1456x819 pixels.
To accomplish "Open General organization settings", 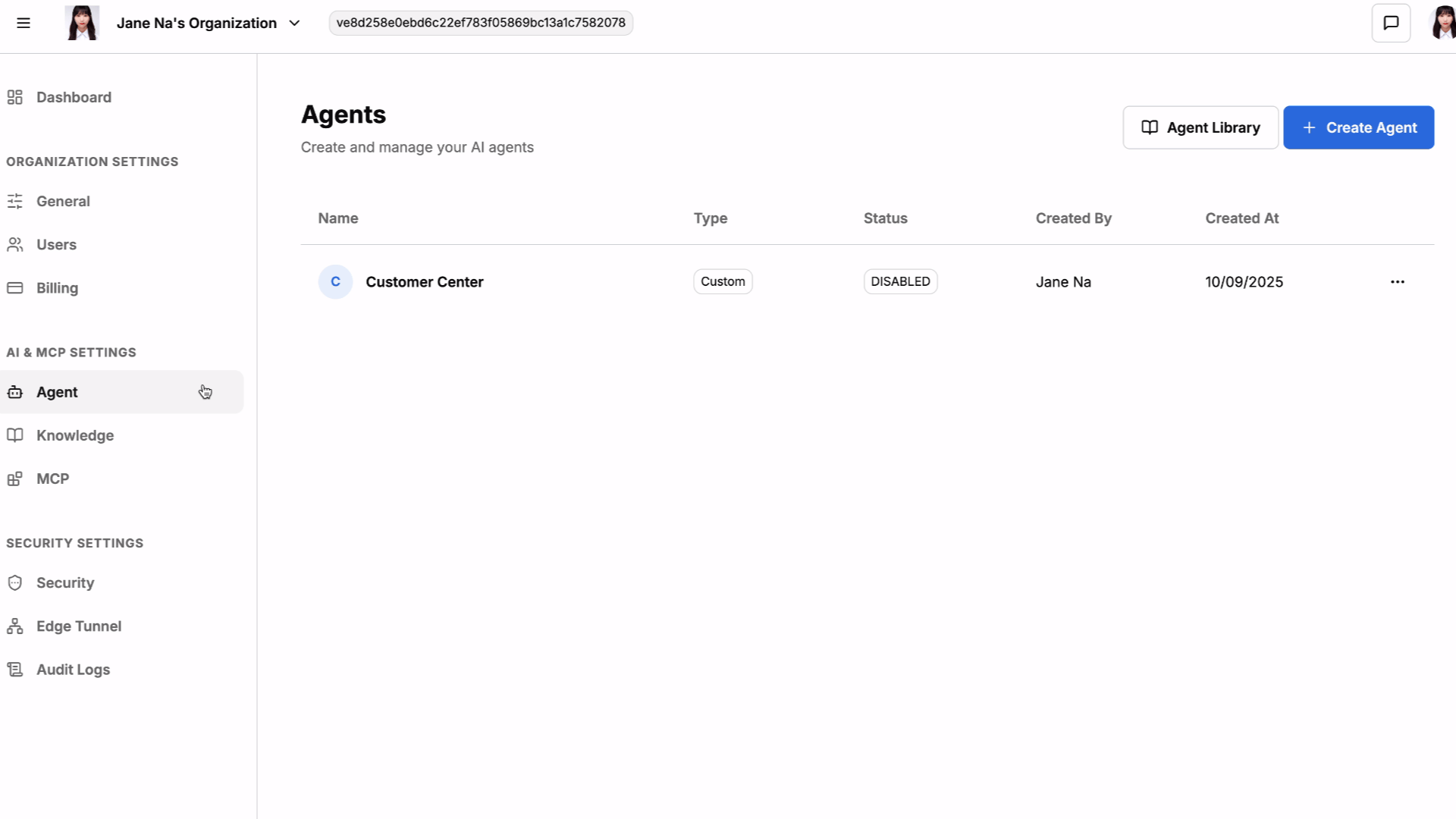I will (x=63, y=202).
